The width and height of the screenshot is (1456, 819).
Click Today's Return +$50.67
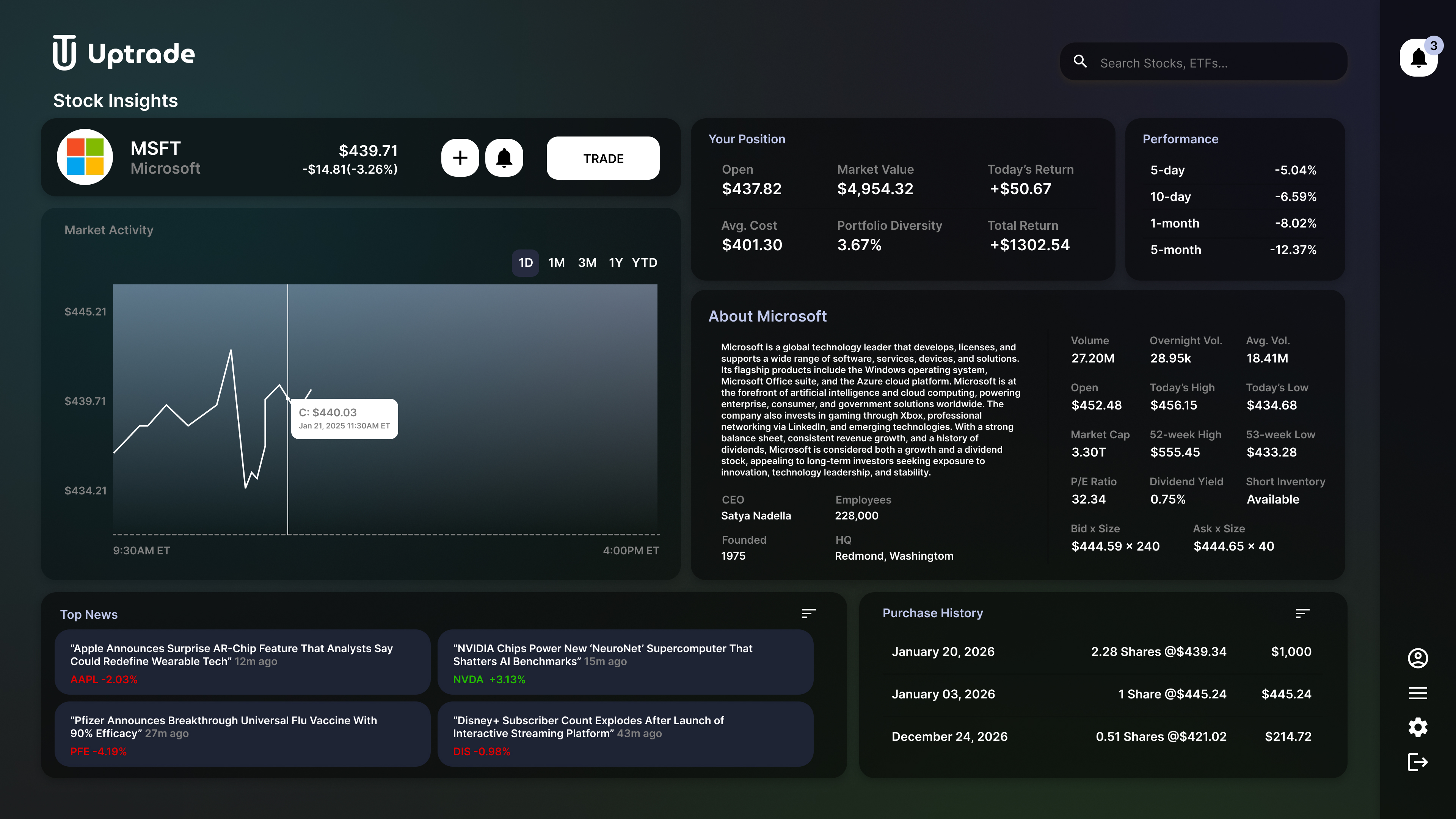[x=1031, y=180]
